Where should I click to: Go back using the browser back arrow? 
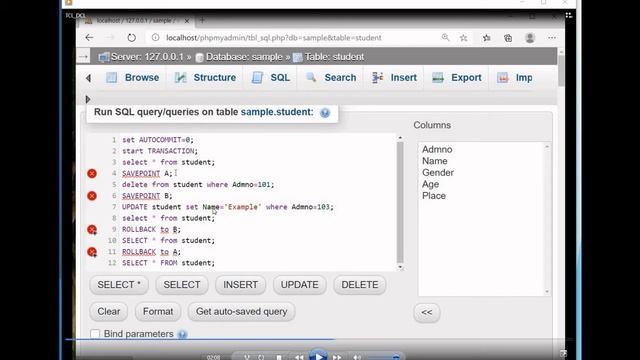[89, 38]
